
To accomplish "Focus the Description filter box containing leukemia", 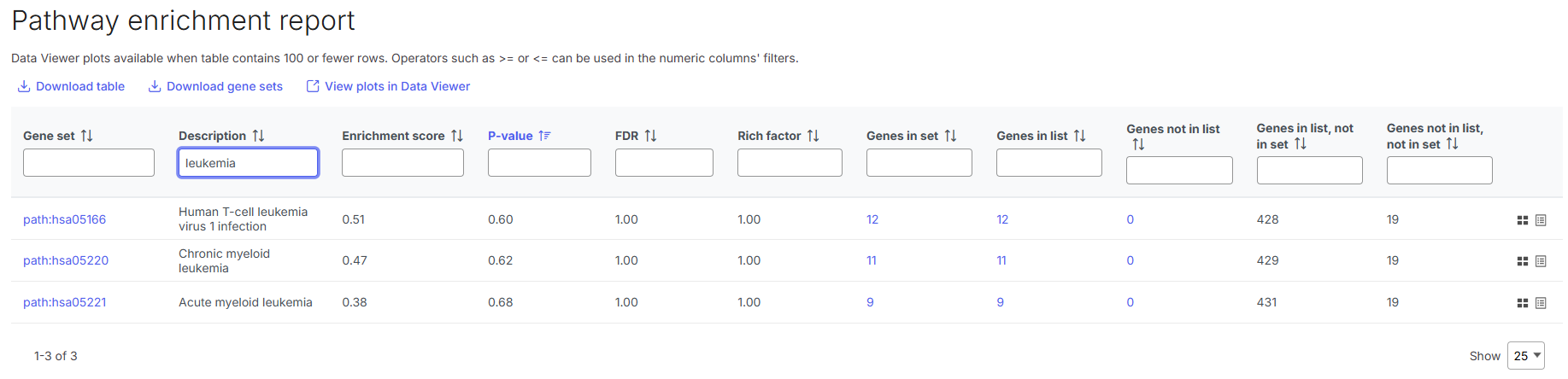I will [x=248, y=163].
